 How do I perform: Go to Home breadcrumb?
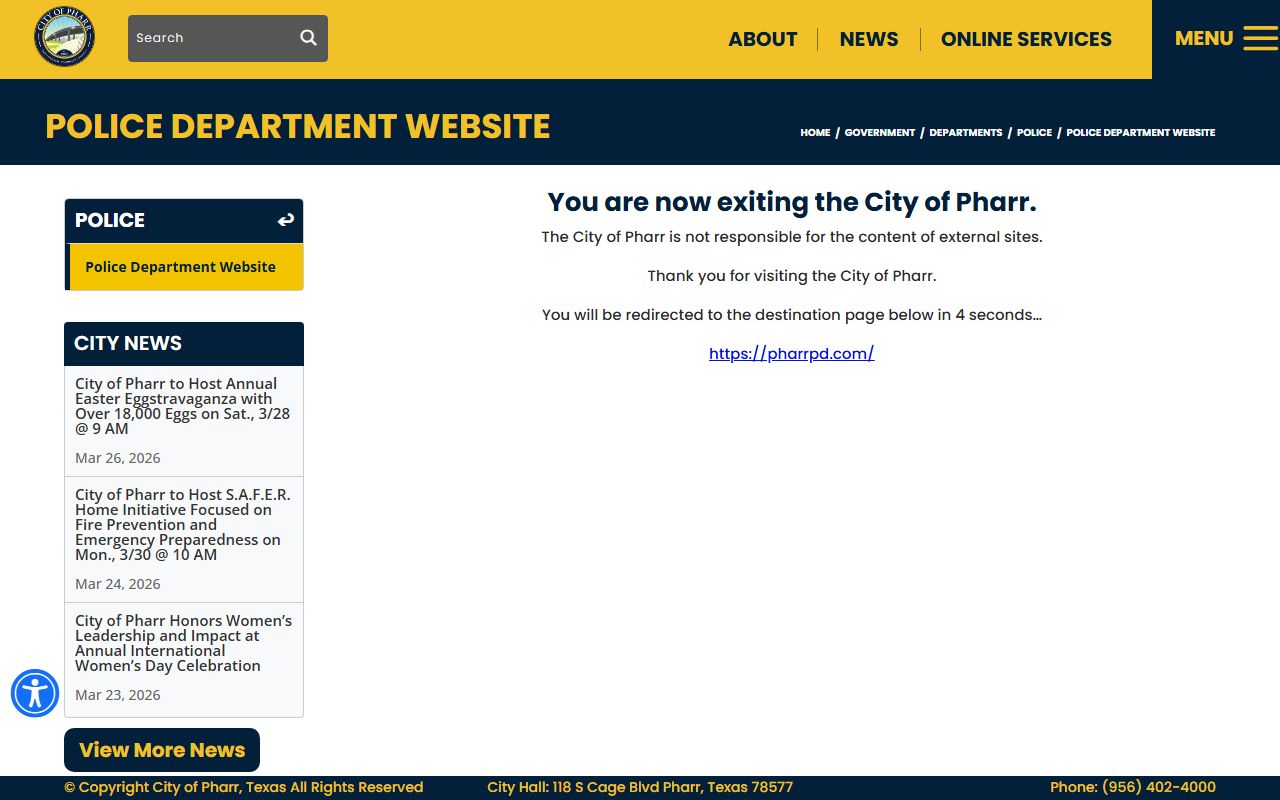(815, 132)
